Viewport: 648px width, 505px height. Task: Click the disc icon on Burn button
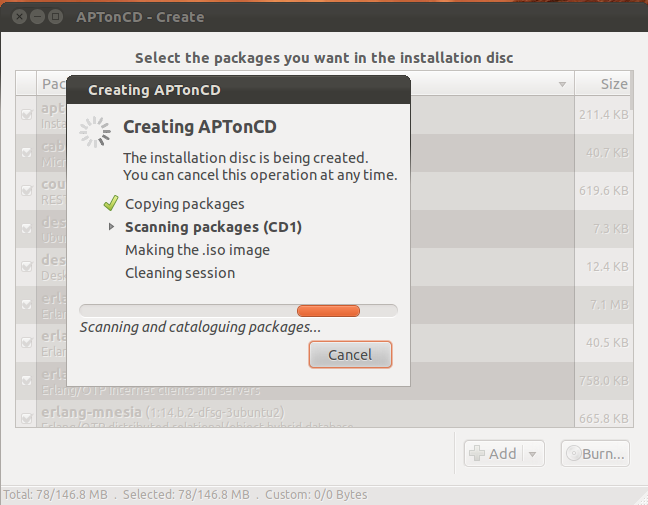pyautogui.click(x=574, y=453)
